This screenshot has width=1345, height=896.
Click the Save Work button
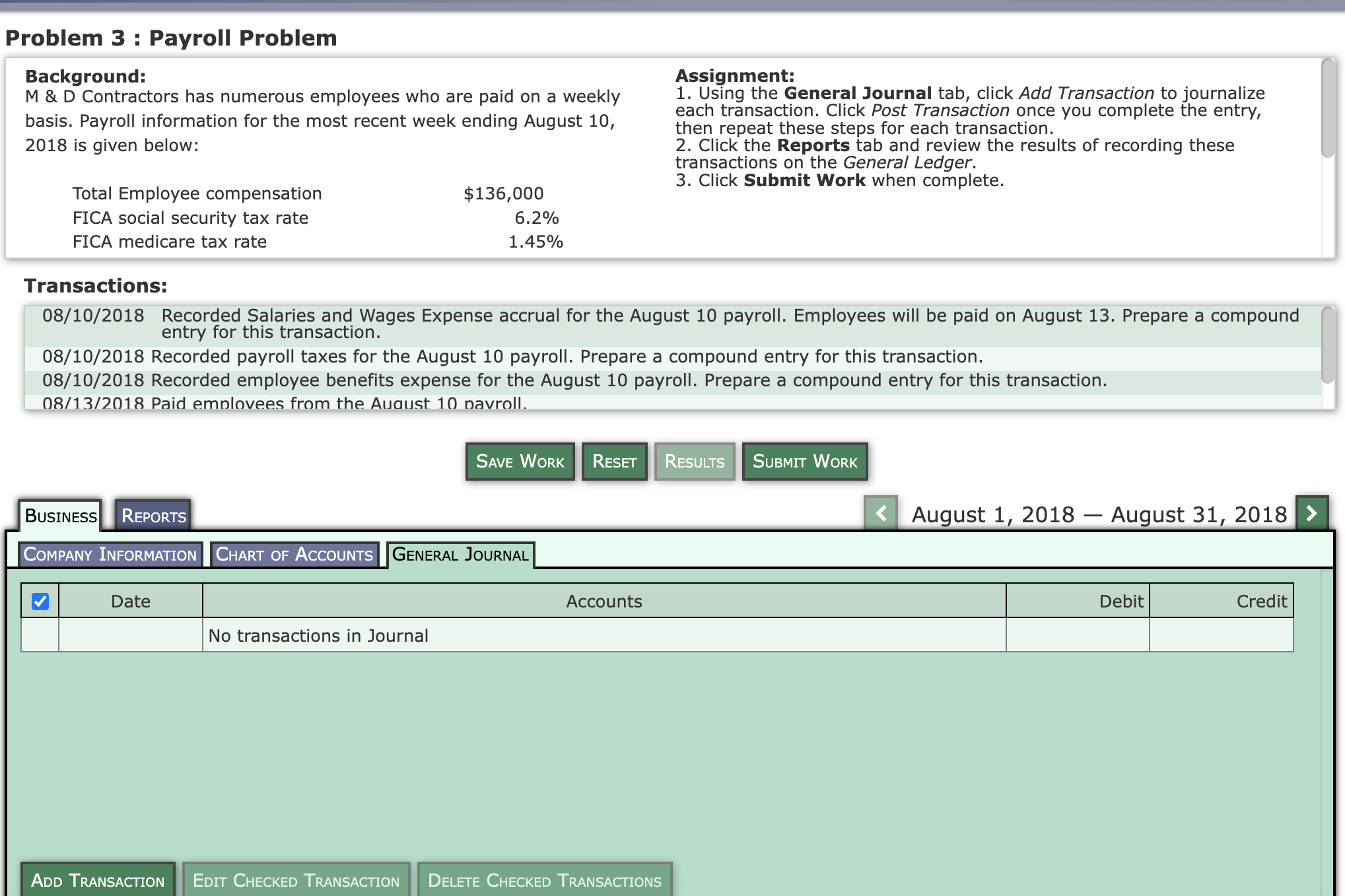[x=520, y=461]
